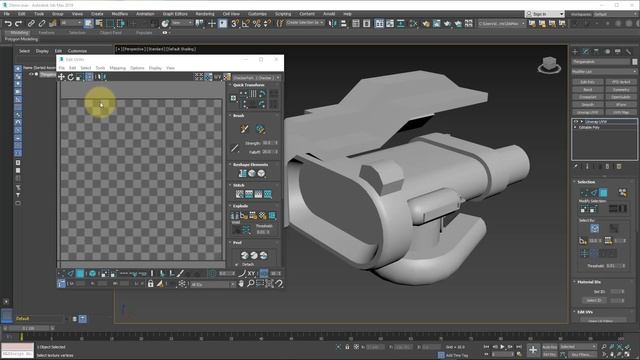
Task: Click the Pan hand tool in Edit UVWs
Action: tap(241, 283)
